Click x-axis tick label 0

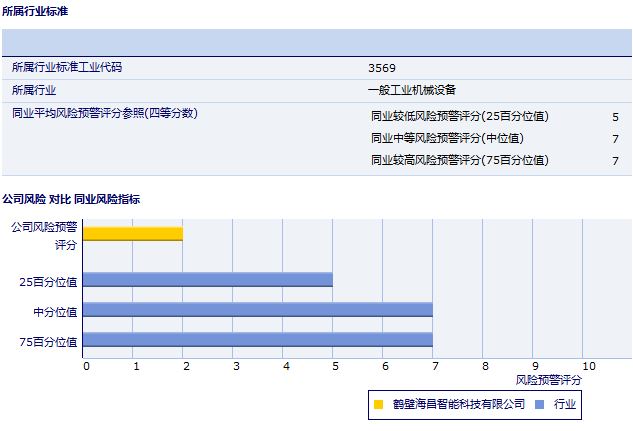point(86,366)
